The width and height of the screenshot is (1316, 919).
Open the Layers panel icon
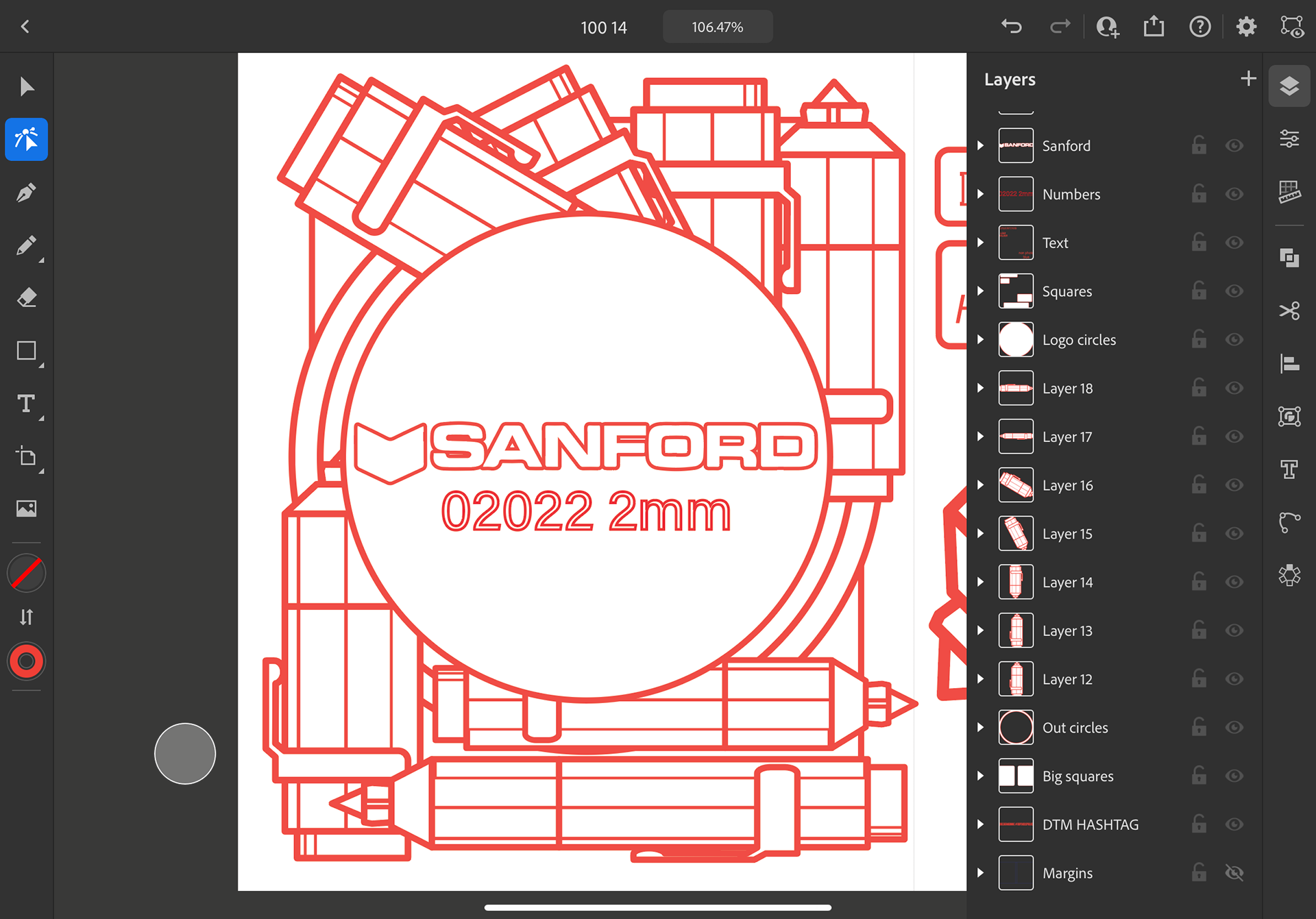(1289, 86)
